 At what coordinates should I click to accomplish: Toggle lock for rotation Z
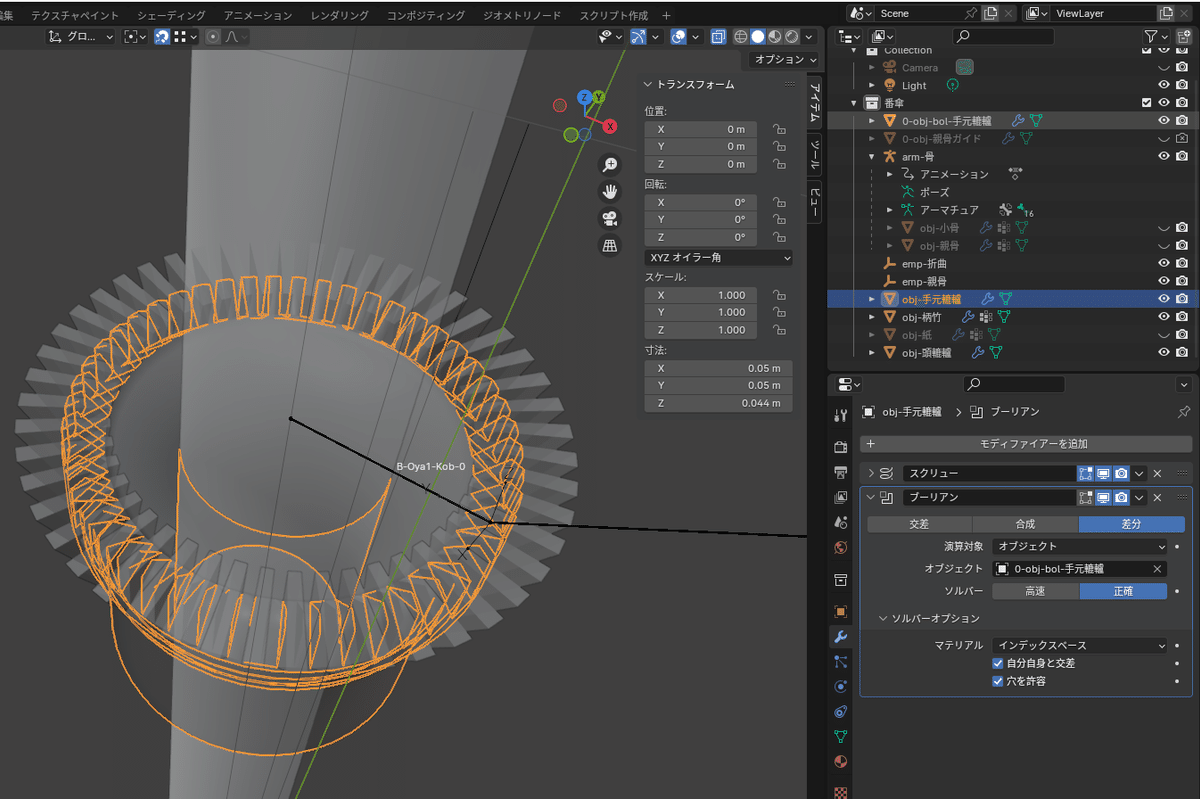pos(778,237)
